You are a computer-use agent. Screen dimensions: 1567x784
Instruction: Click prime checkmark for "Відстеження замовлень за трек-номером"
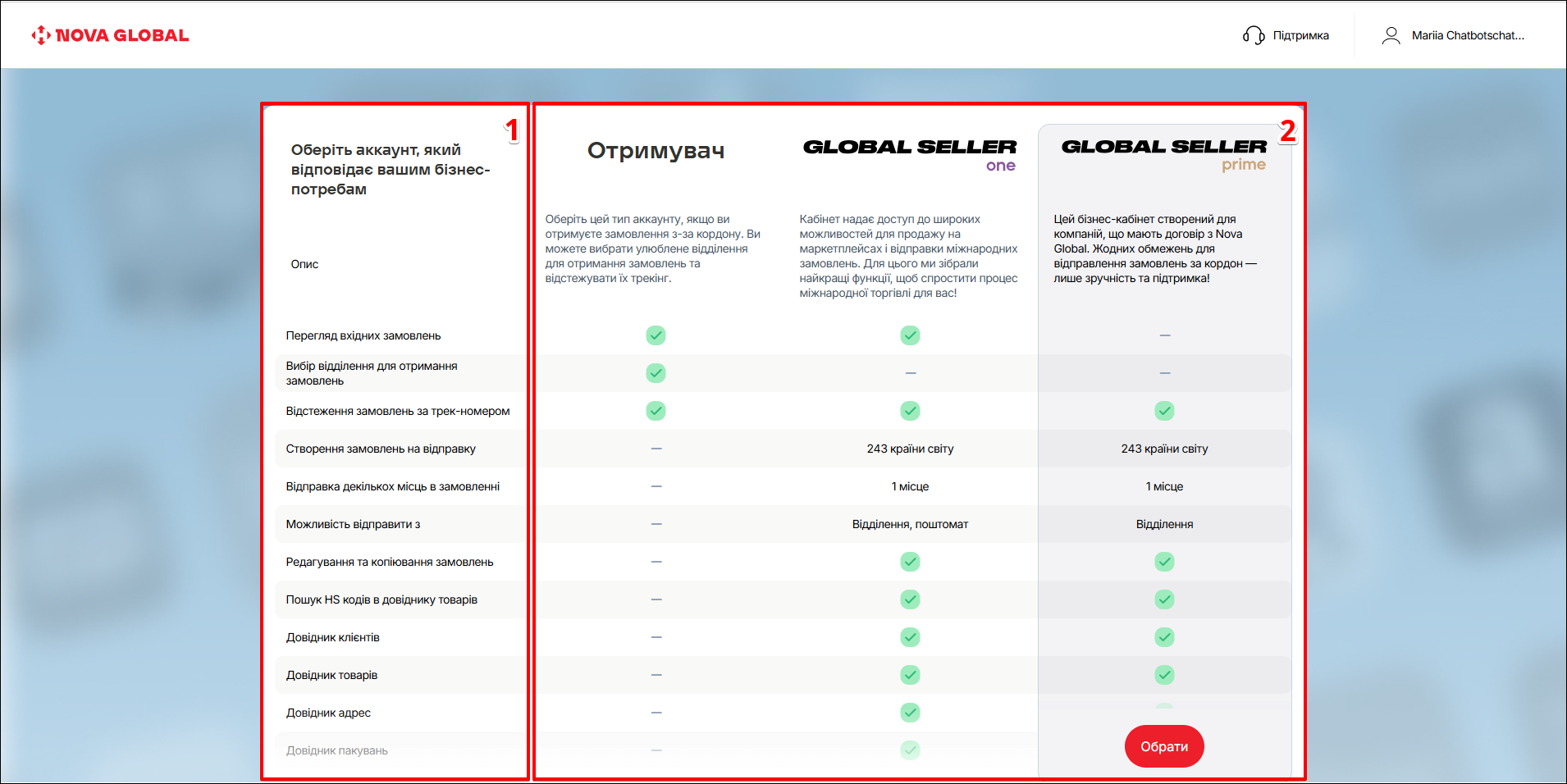tap(1164, 411)
